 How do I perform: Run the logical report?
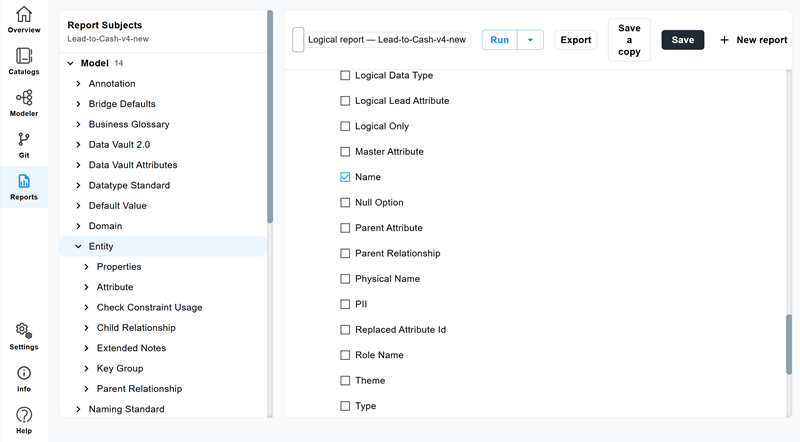coord(499,40)
